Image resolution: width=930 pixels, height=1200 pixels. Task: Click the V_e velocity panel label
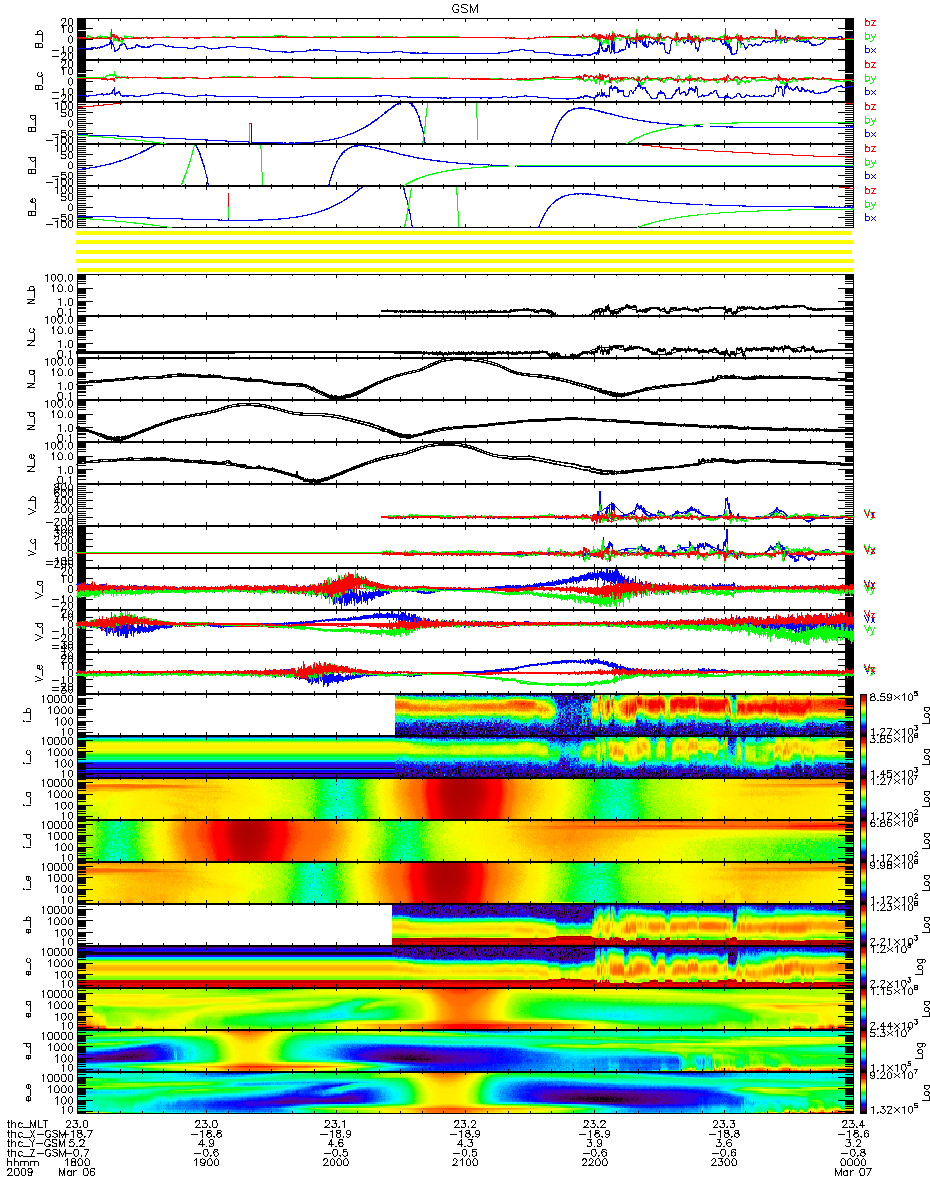40,674
